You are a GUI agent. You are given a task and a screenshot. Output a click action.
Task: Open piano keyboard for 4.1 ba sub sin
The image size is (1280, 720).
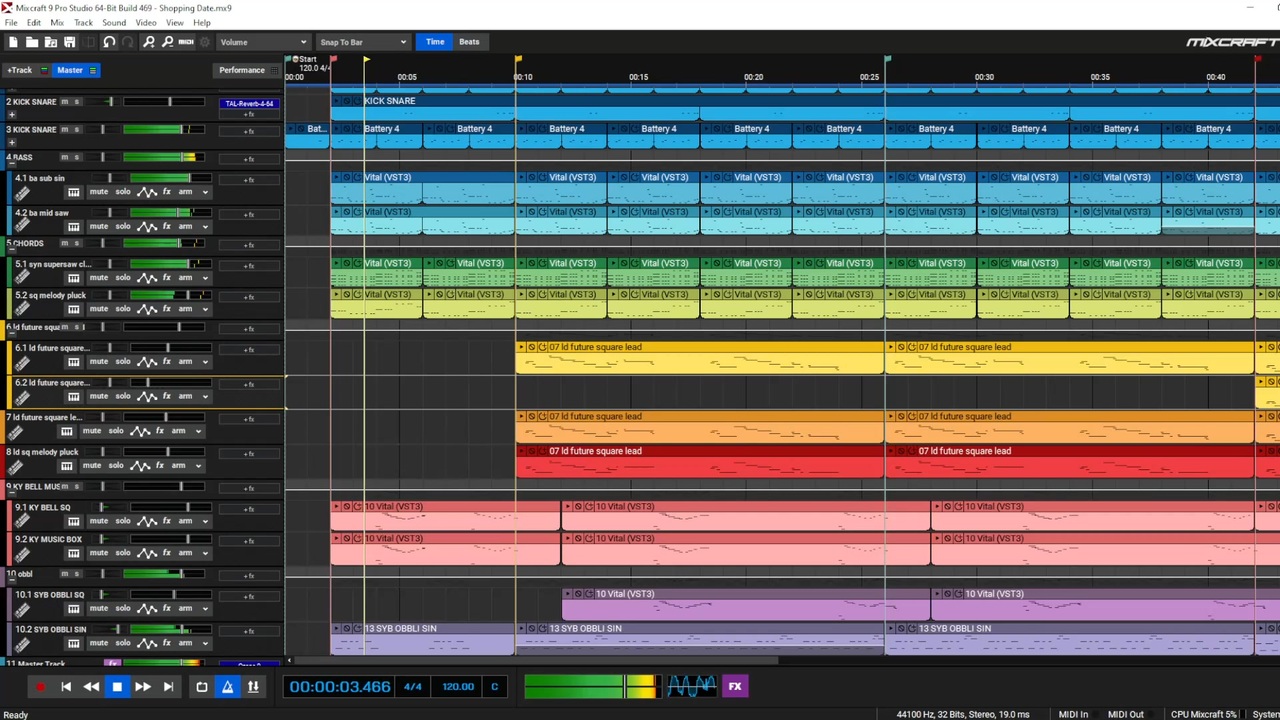tap(73, 192)
